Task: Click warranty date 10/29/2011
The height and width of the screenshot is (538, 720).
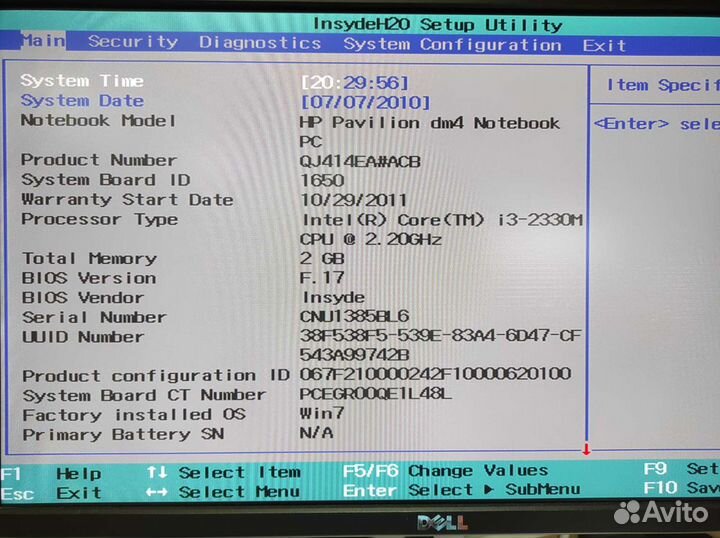Action: click(354, 200)
